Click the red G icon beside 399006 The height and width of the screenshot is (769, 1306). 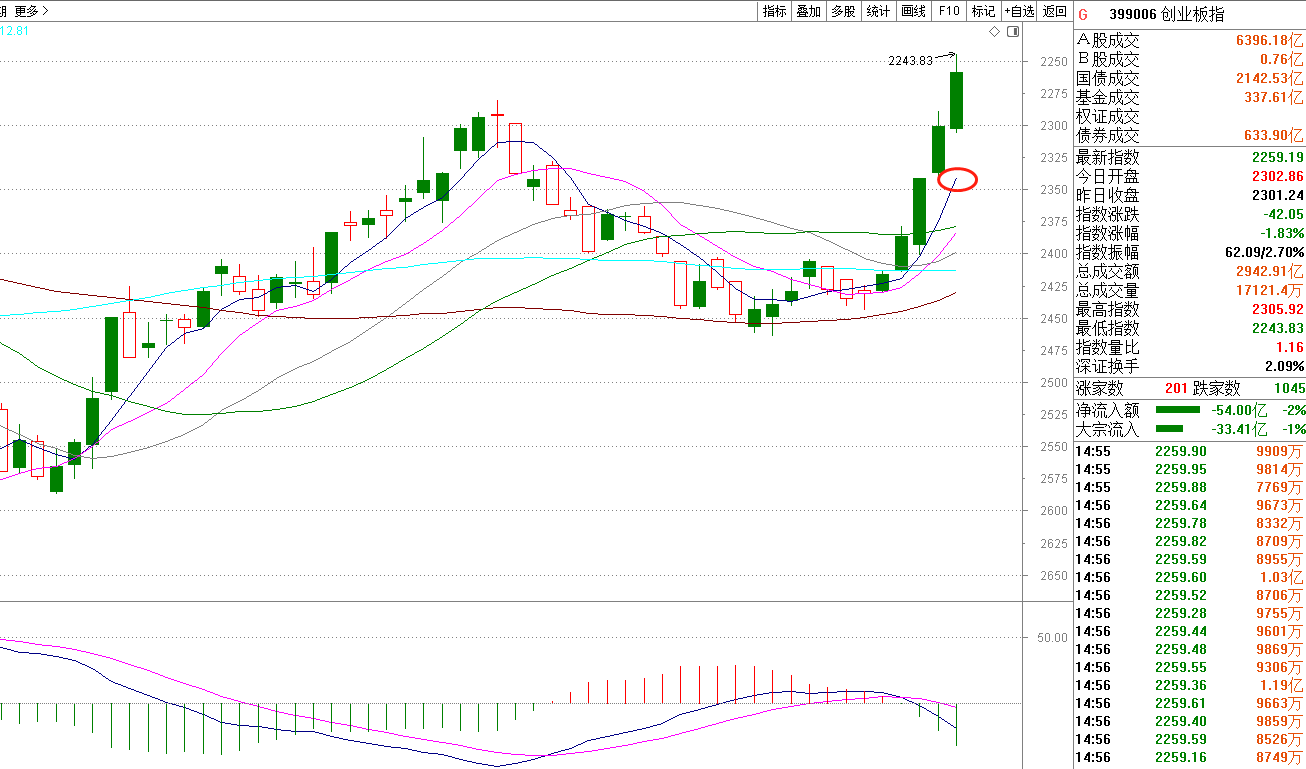1082,14
